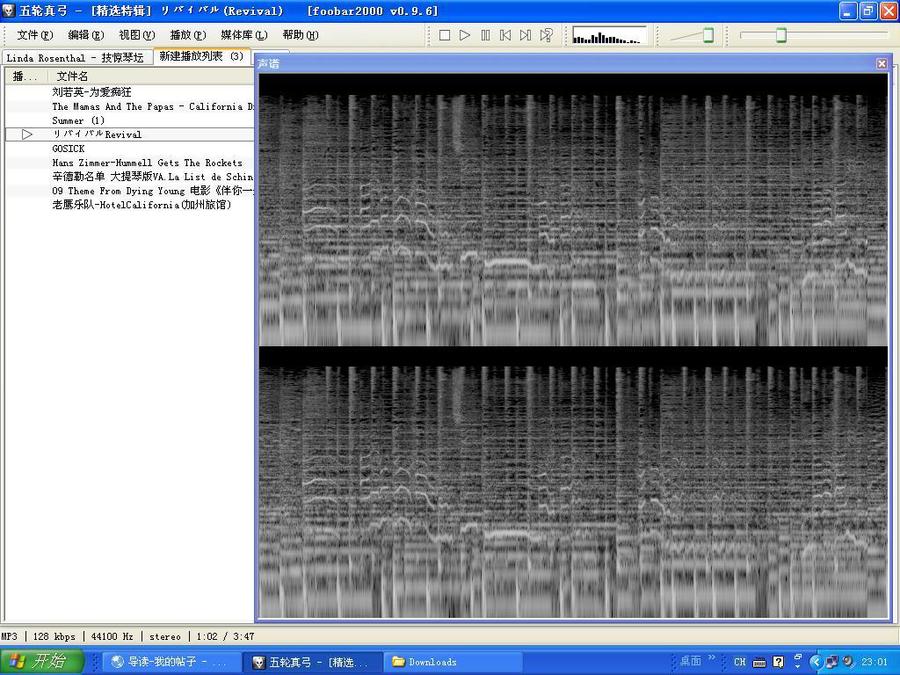Stop playback with the square Stop button
900x675 pixels.
[444, 36]
